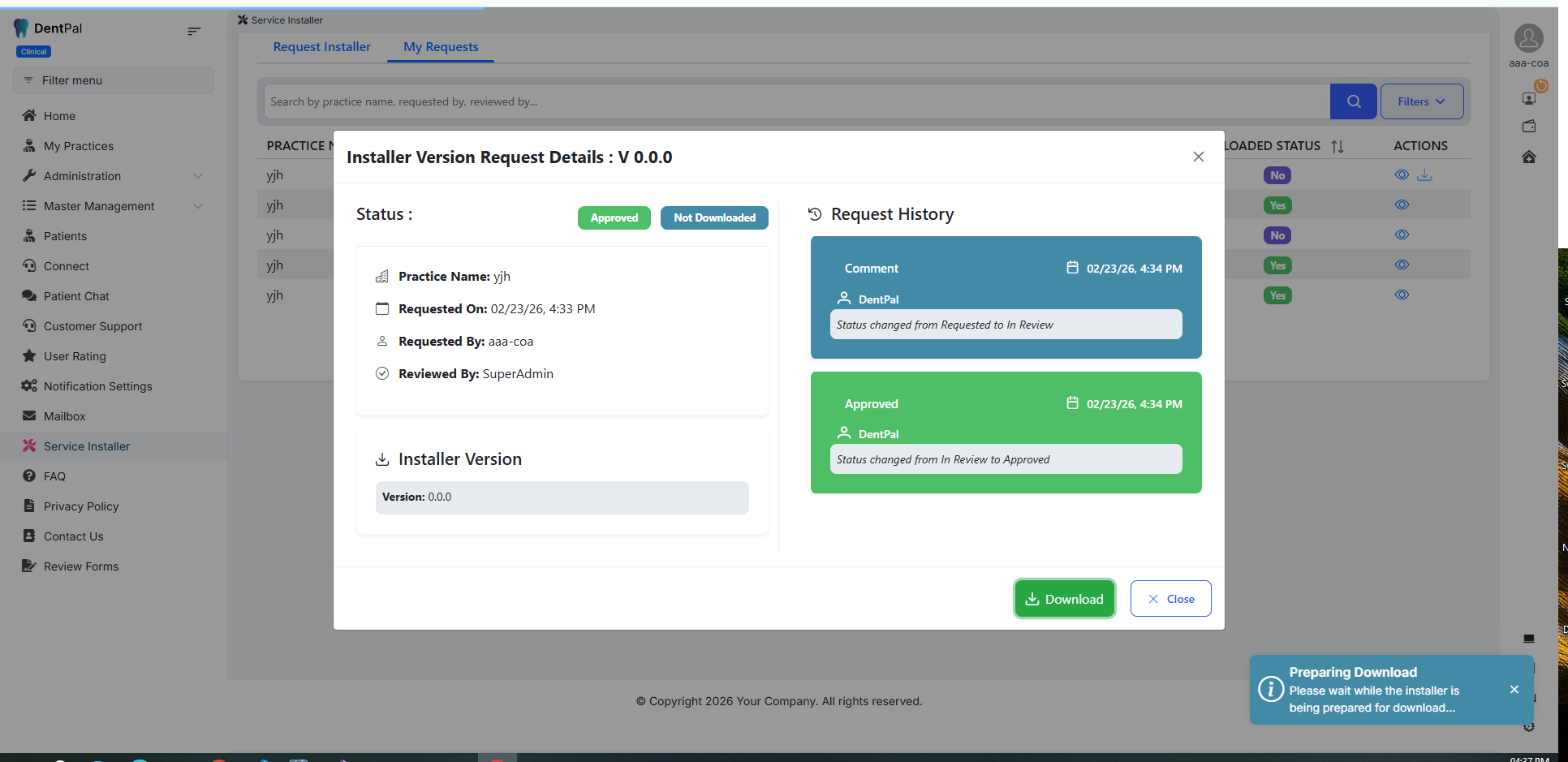The height and width of the screenshot is (762, 1568).
Task: Click the blue search magnifier button
Action: click(1353, 101)
